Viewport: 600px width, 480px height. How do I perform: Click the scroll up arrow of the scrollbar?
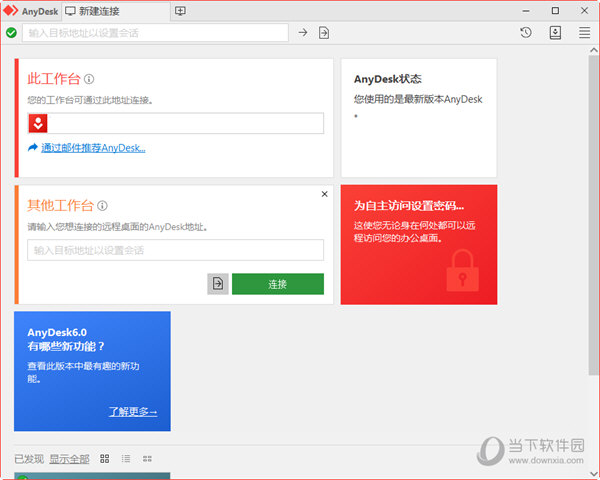click(593, 50)
